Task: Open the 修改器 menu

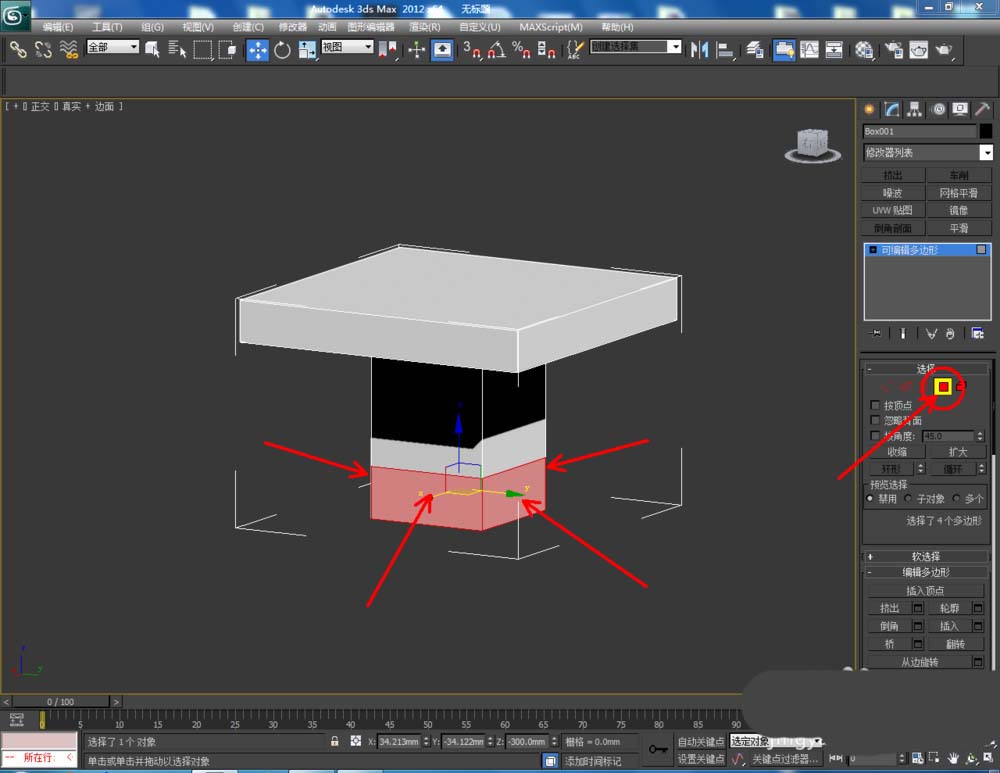Action: [x=293, y=27]
